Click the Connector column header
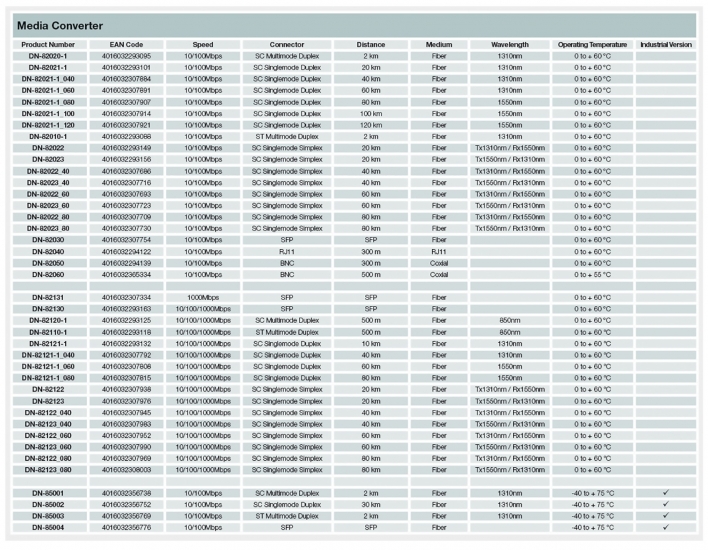 click(286, 45)
